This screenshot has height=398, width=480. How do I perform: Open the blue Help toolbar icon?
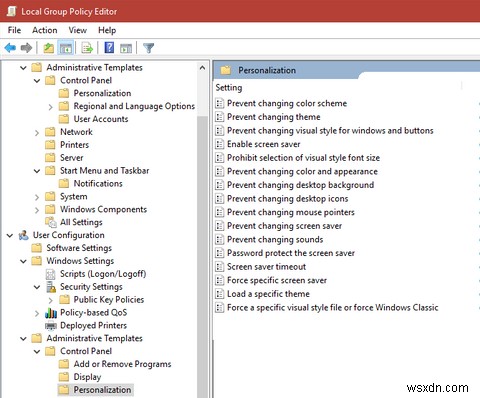tap(109, 48)
